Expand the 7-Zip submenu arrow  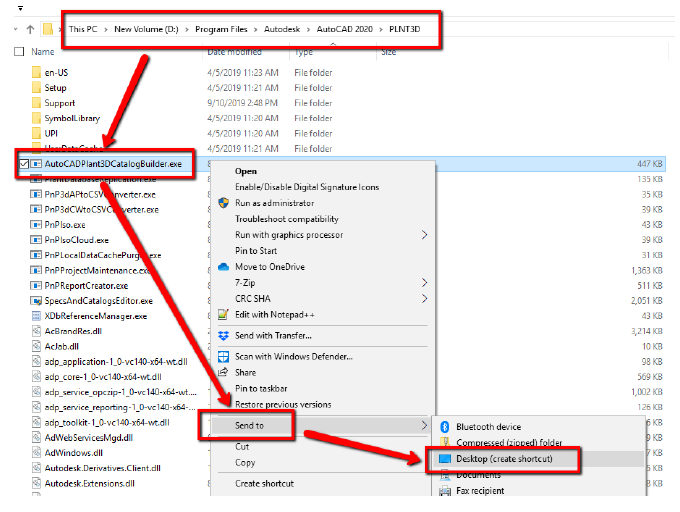[x=424, y=283]
